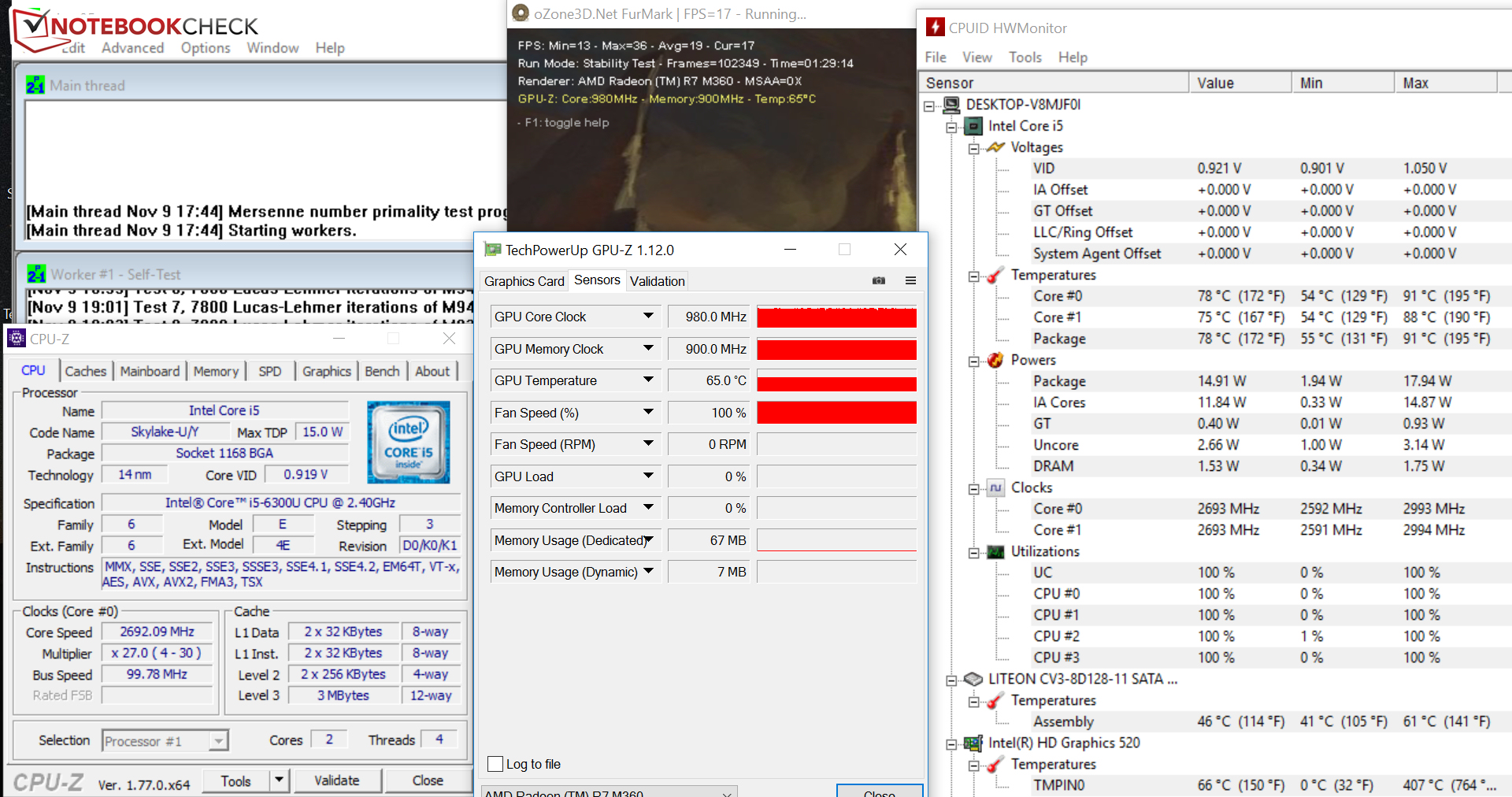The width and height of the screenshot is (1512, 797).
Task: Click the Intel Core i5 chip icon in HWMonitor
Action: [x=974, y=126]
